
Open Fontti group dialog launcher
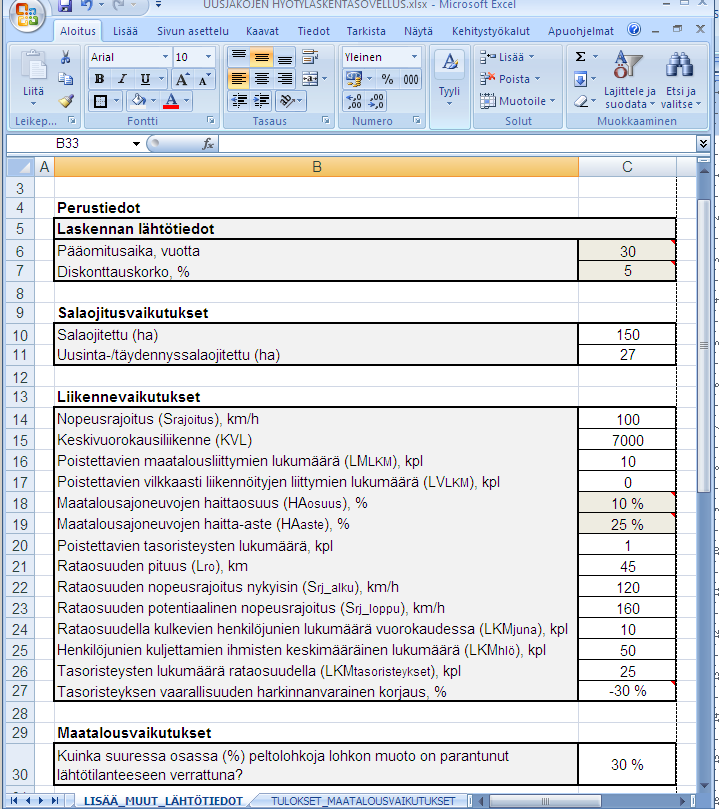pos(210,120)
